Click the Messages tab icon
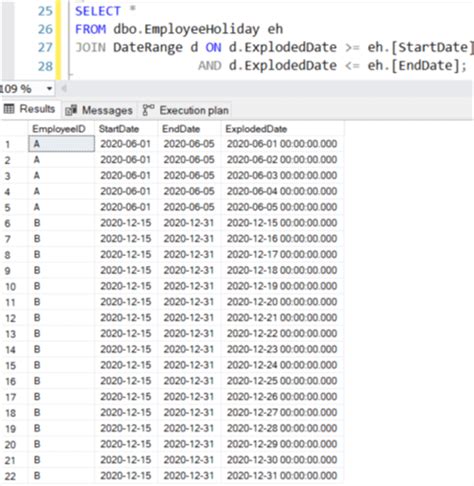 click(x=71, y=110)
